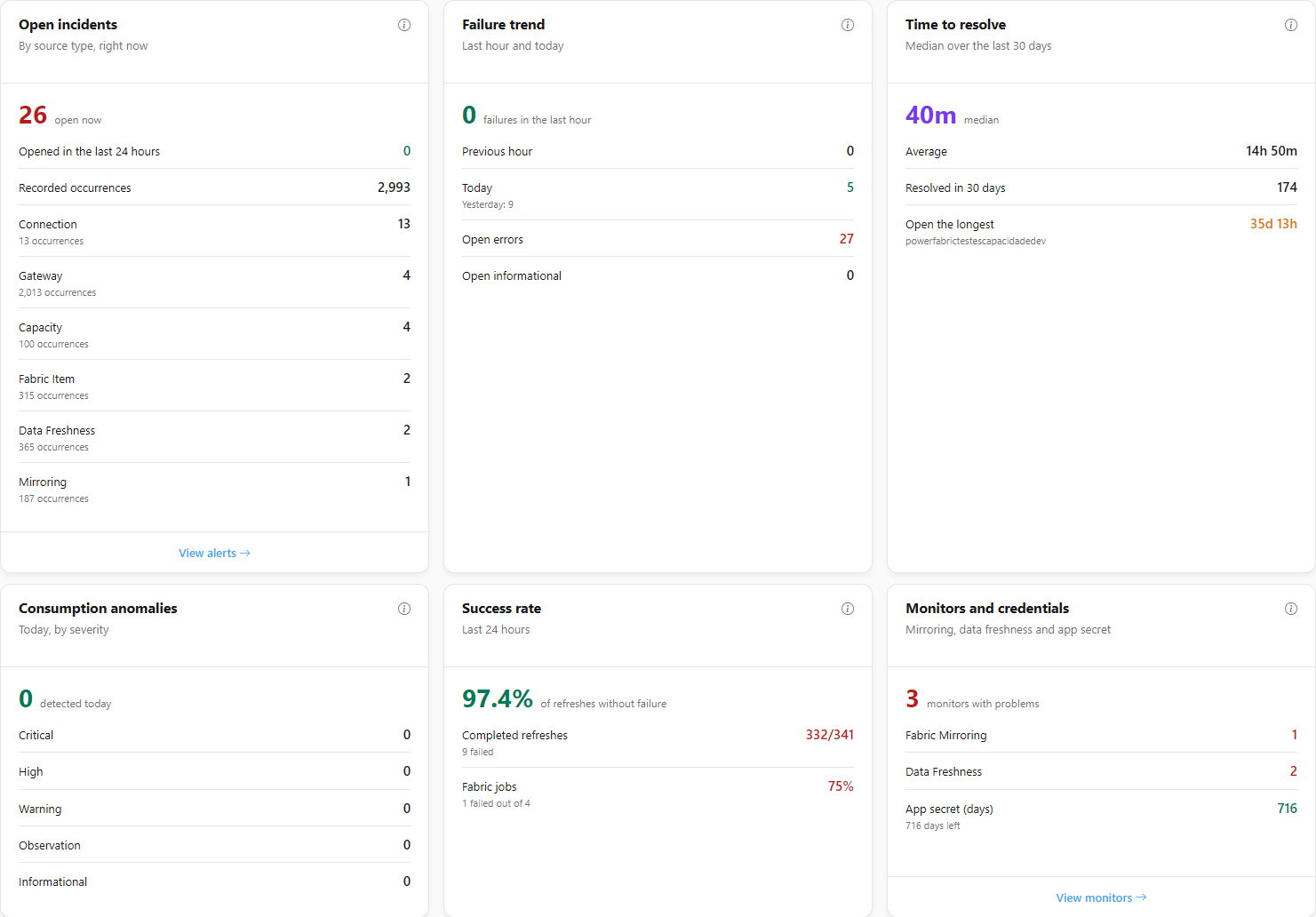The width and height of the screenshot is (1316, 917).
Task: Select the Data Freshness incidents row
Action: [214, 437]
